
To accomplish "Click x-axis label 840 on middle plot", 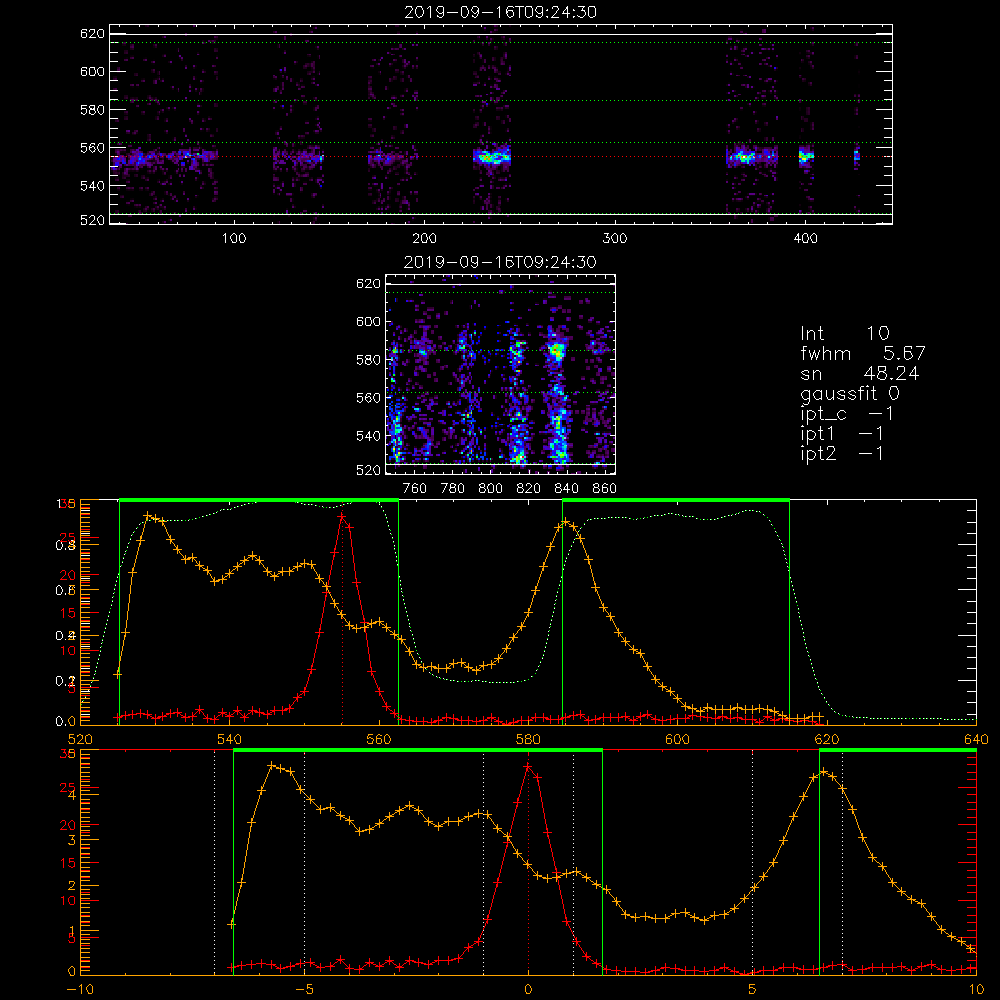I will [566, 489].
